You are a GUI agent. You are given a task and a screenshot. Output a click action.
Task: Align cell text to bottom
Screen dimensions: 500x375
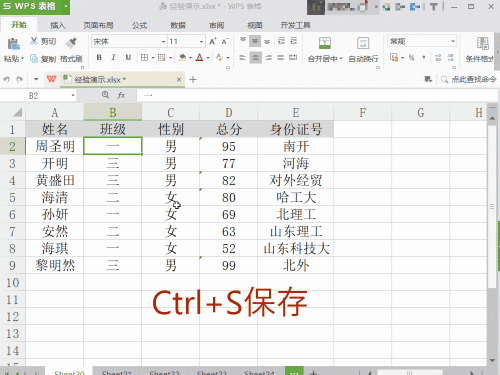[x=267, y=41]
